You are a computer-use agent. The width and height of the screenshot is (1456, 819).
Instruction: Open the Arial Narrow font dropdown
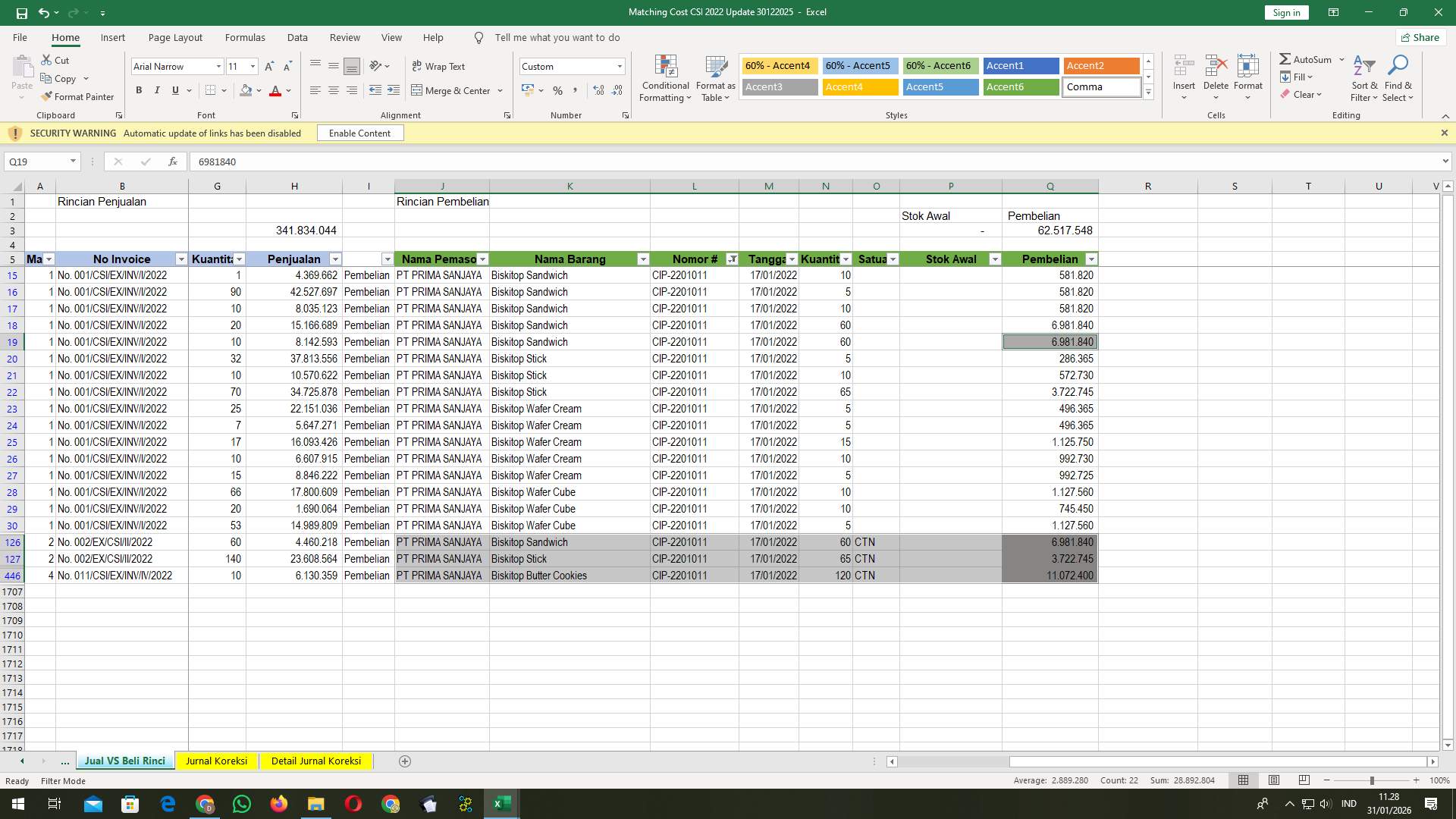pos(218,66)
